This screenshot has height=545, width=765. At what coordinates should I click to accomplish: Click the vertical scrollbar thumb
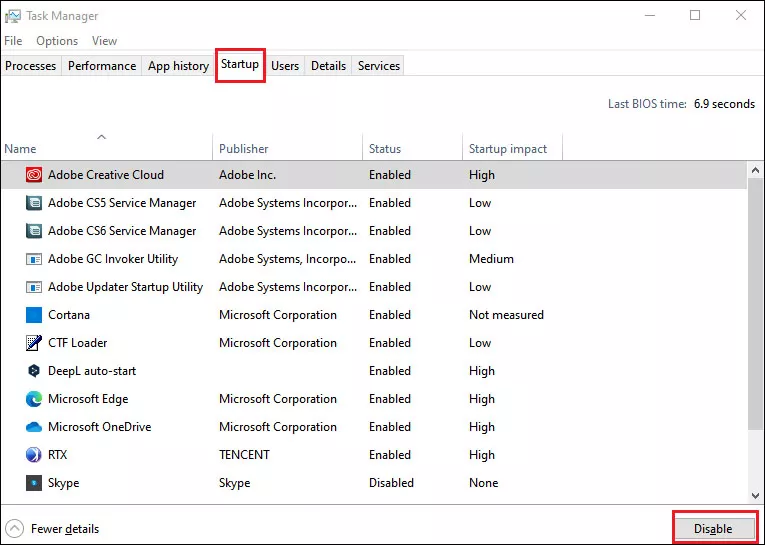755,305
